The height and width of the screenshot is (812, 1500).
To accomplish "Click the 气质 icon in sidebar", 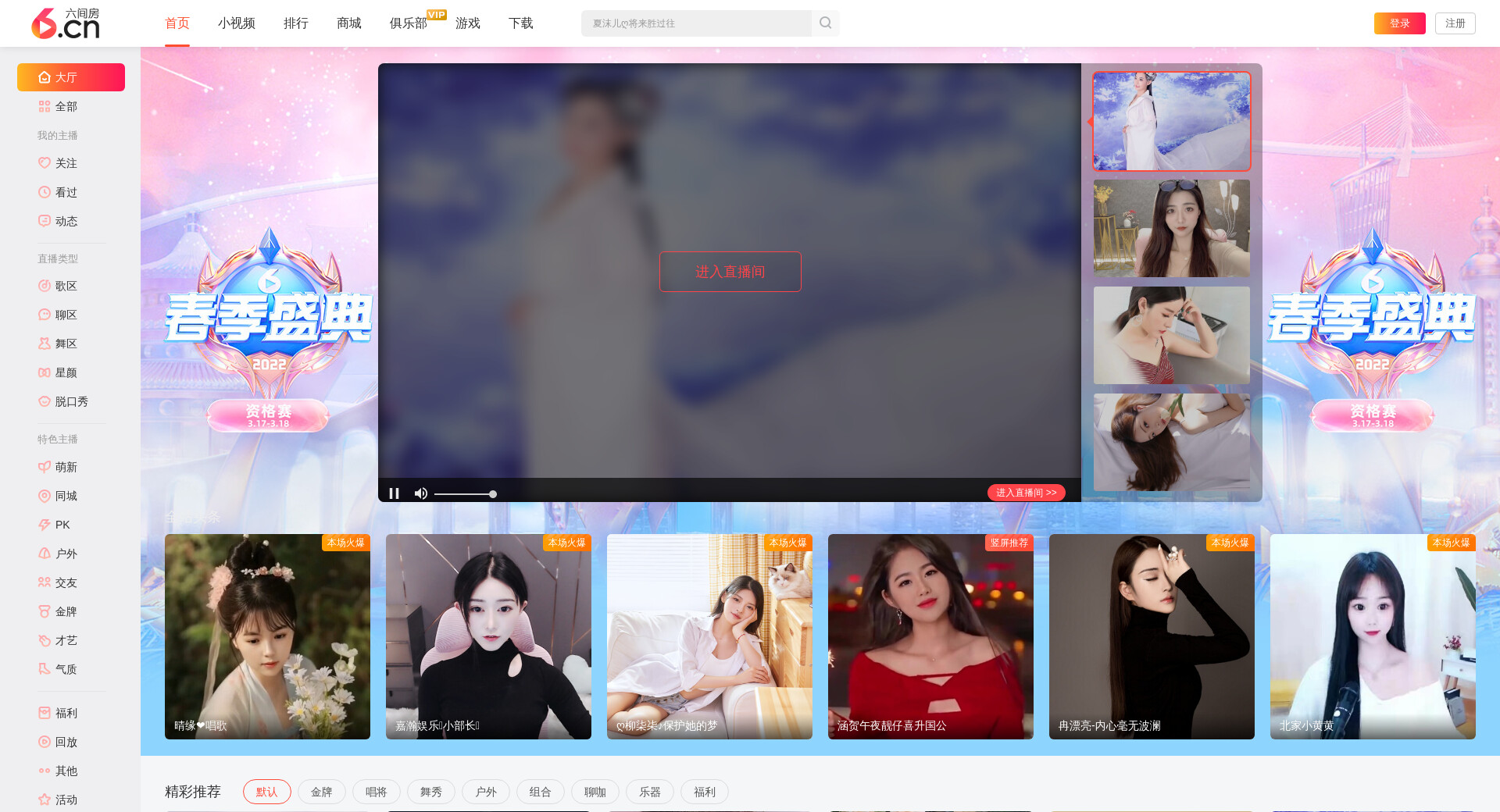I will 45,669.
